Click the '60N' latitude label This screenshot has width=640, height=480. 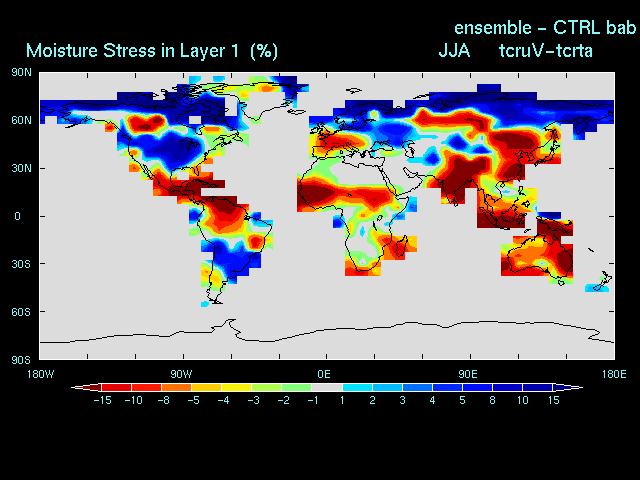21,120
